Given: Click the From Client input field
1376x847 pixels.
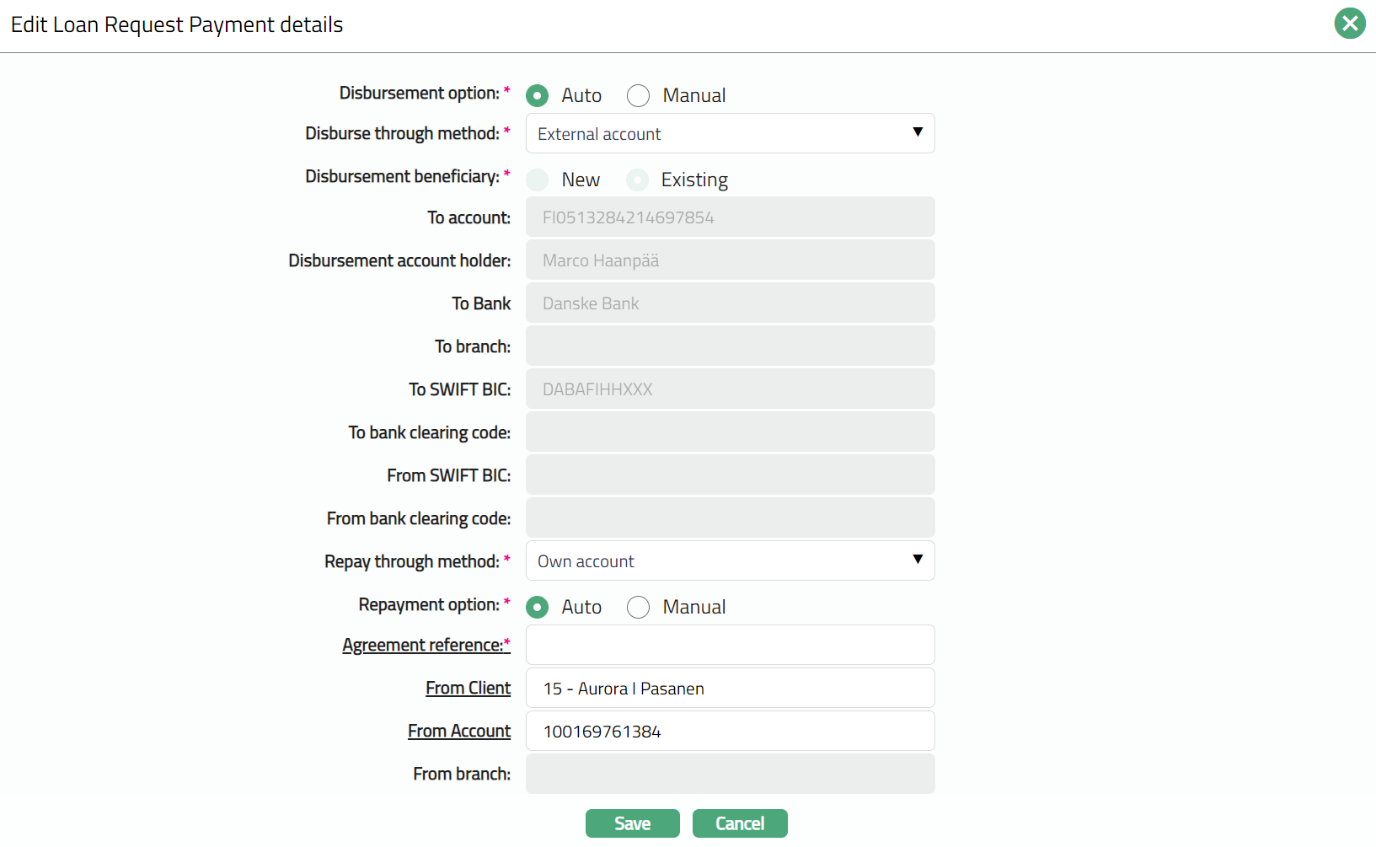Looking at the screenshot, I should 730,688.
